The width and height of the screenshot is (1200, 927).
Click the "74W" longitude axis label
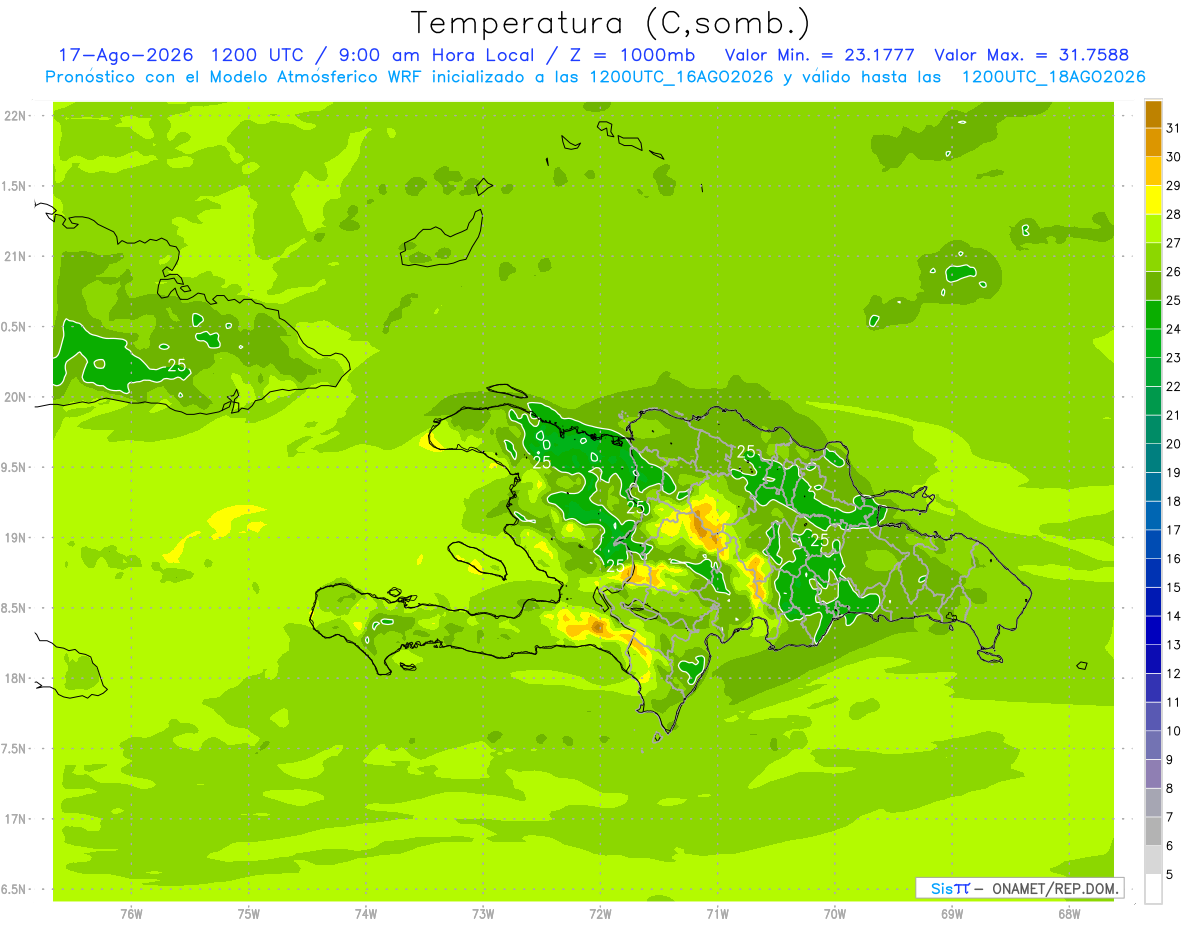click(x=366, y=913)
